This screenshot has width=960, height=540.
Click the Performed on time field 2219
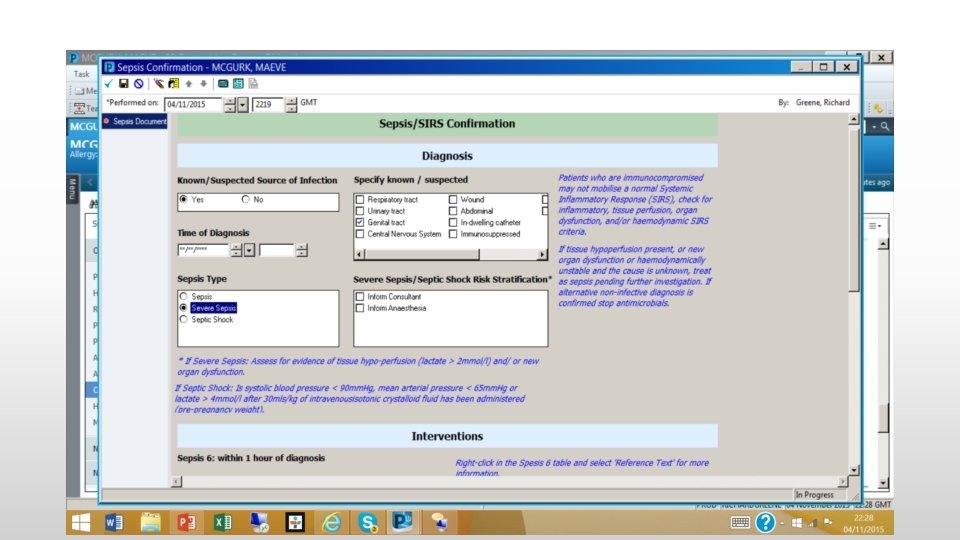[268, 105]
